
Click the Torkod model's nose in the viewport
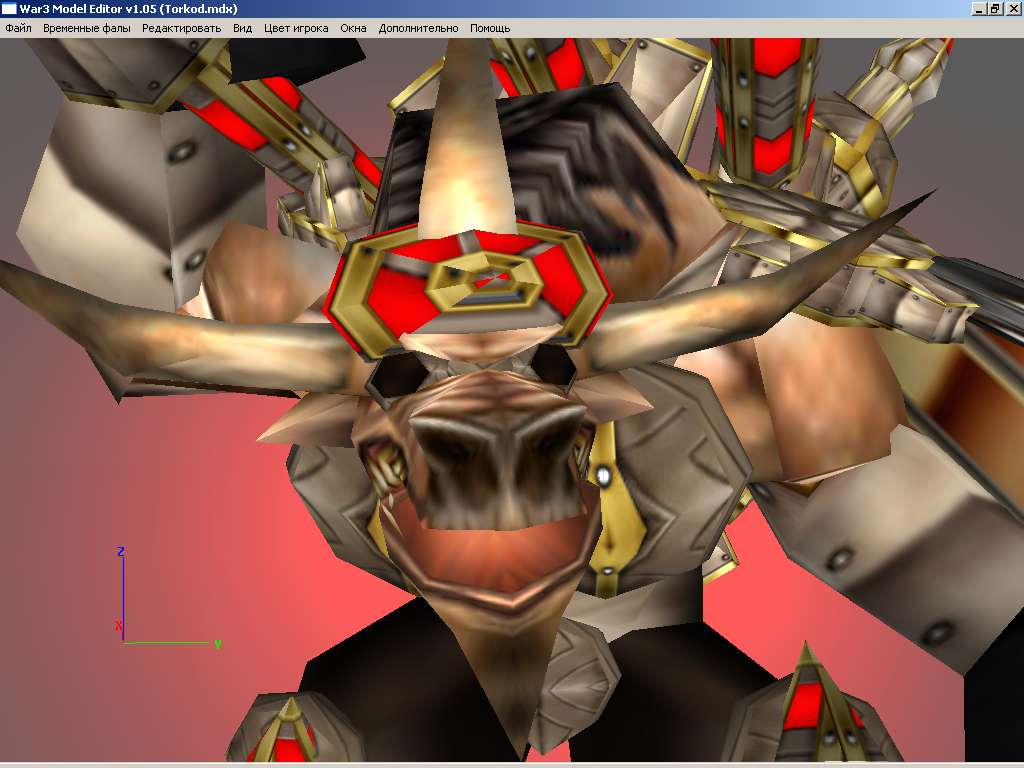(x=502, y=467)
